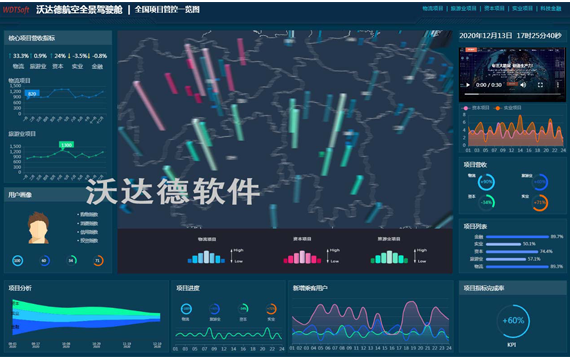
Task: Open the 物流项目 navigation link
Action: 433,8
